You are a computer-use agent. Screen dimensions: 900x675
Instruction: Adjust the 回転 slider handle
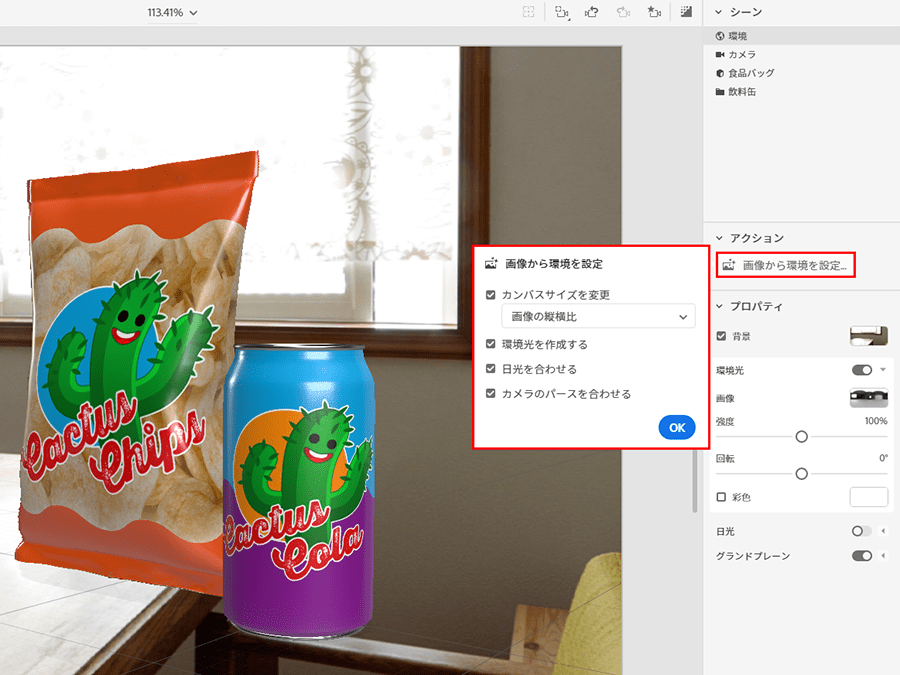(x=802, y=474)
